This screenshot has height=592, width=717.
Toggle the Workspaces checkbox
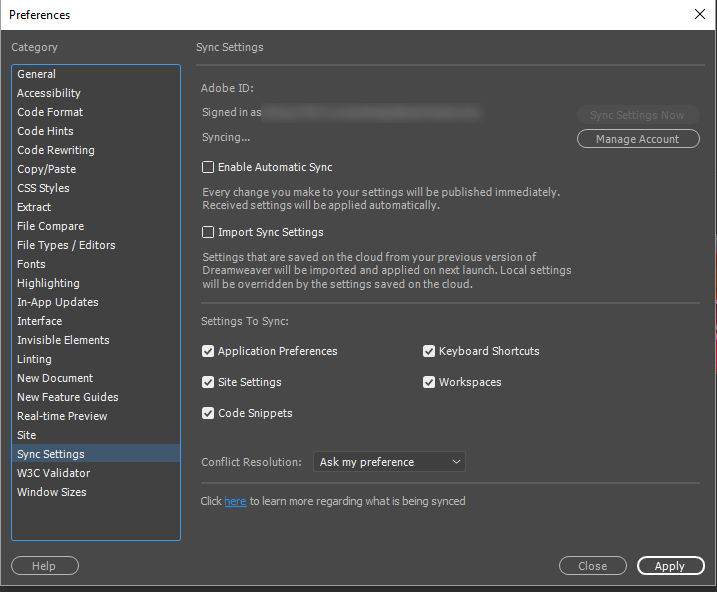[429, 382]
